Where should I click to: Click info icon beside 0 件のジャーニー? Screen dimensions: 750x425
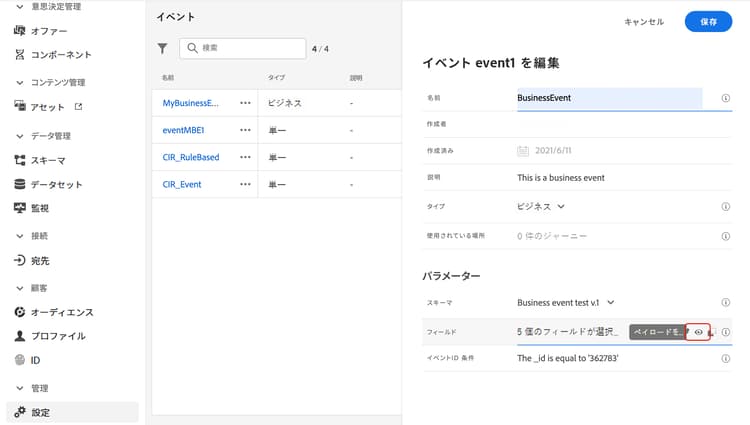pyautogui.click(x=726, y=236)
